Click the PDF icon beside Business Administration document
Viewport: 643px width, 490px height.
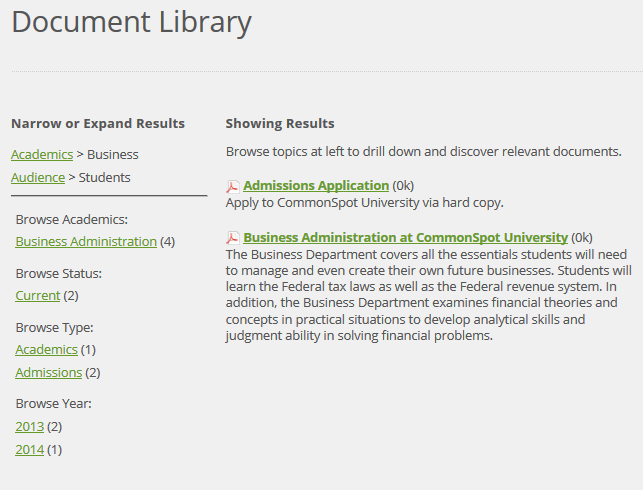233,238
